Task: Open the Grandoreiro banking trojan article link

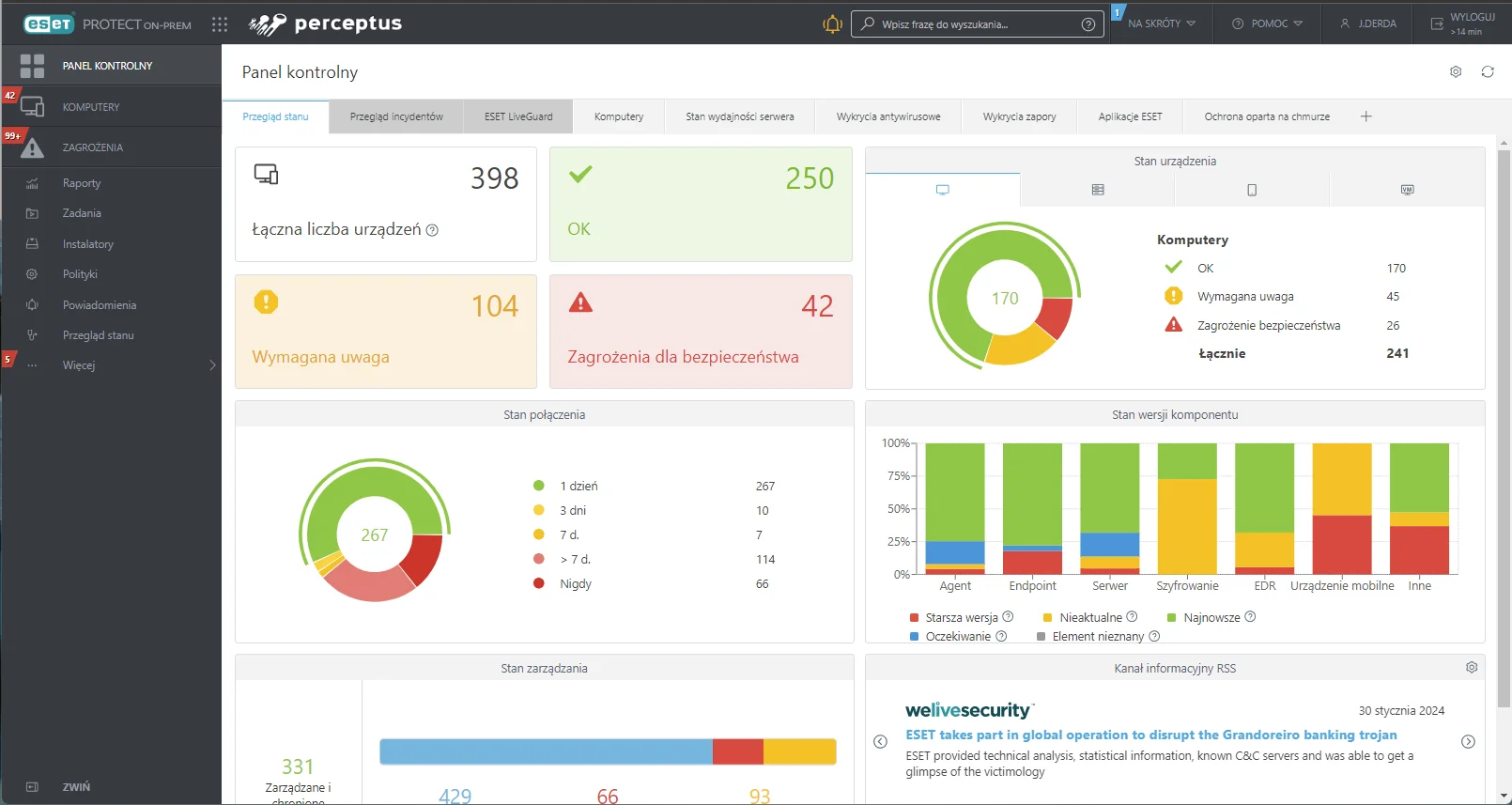Action: pos(1150,735)
